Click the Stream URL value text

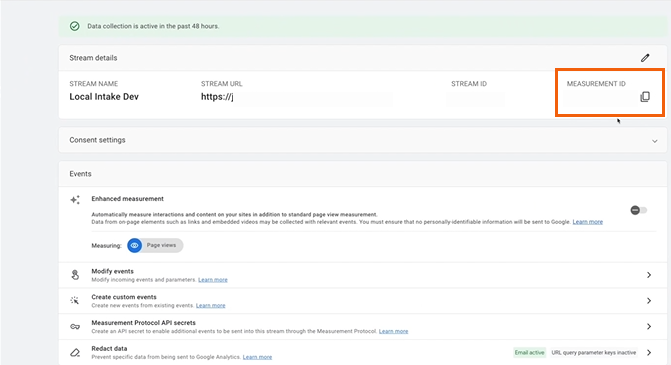coord(217,97)
